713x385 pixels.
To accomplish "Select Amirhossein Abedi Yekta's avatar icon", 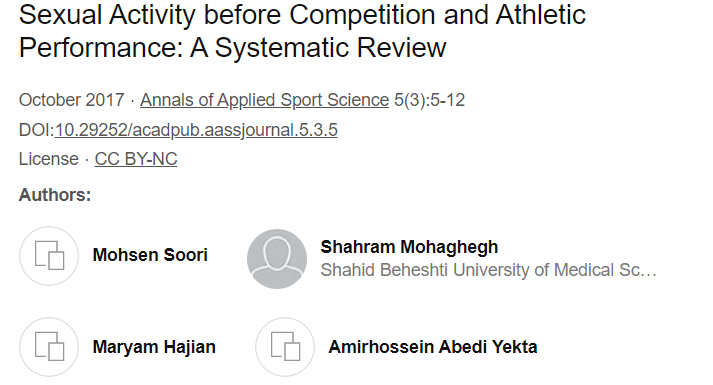I will tap(285, 347).
